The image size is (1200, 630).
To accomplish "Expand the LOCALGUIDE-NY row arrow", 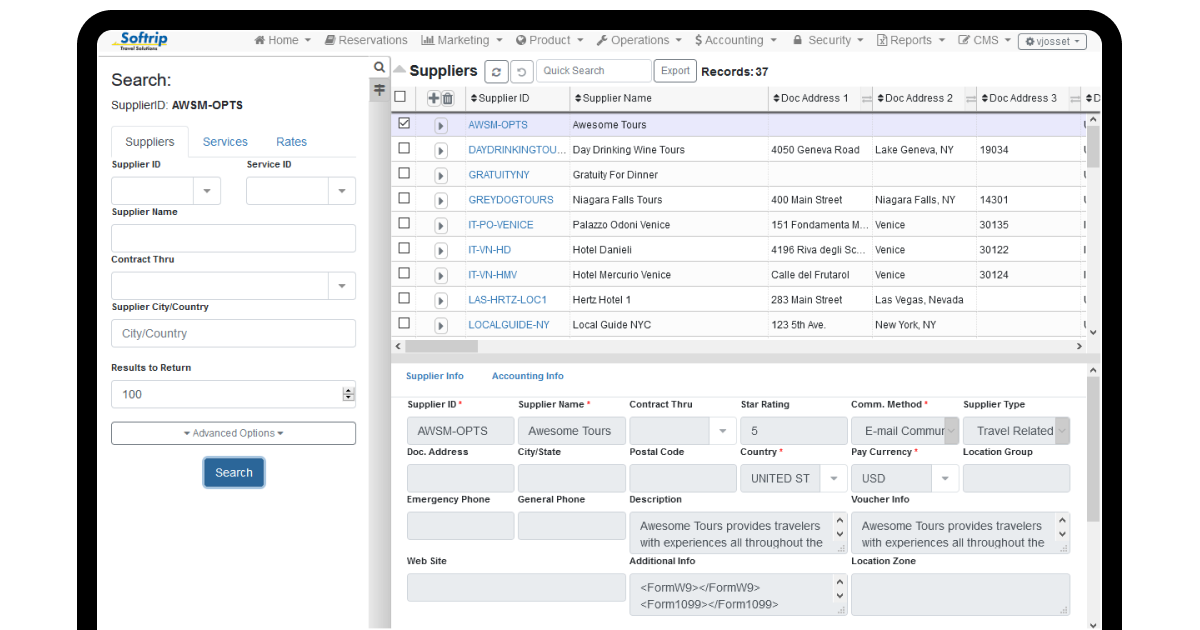I will (440, 326).
